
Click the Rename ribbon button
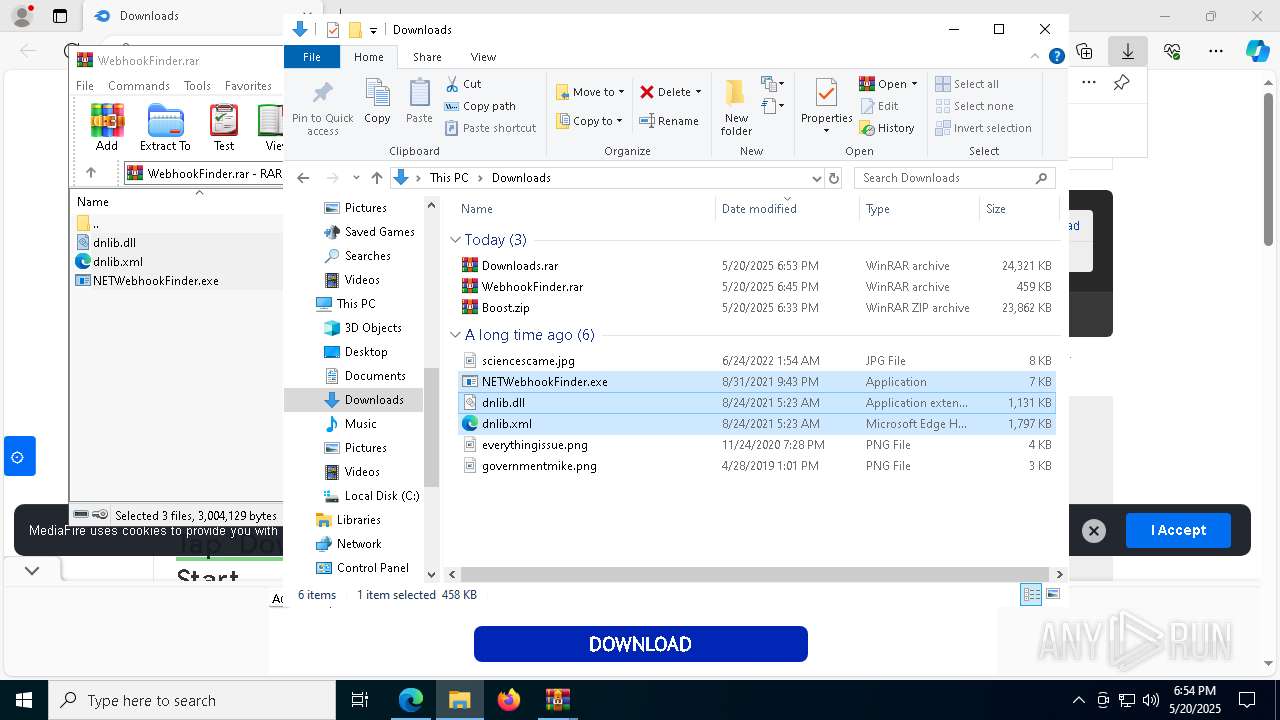[669, 121]
